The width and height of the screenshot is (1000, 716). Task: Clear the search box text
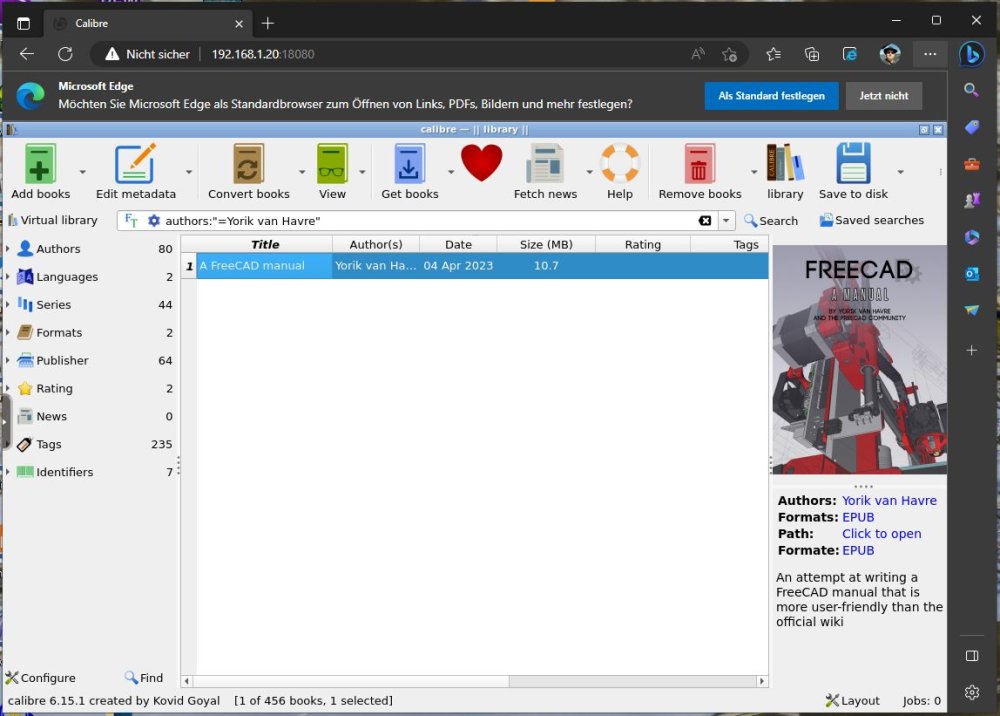pyautogui.click(x=705, y=221)
